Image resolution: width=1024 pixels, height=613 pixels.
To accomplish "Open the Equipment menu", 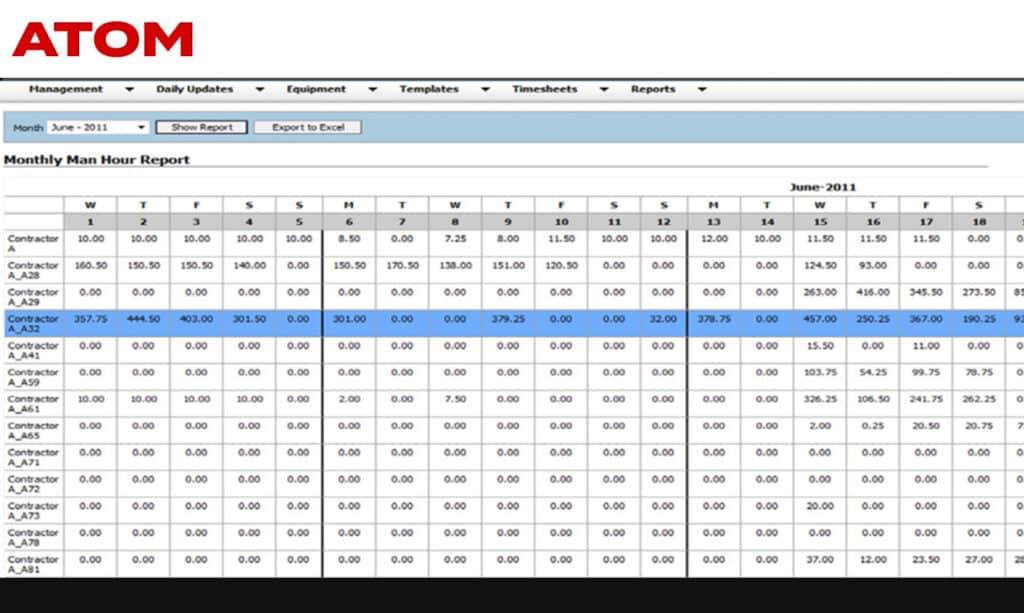I will click(316, 89).
